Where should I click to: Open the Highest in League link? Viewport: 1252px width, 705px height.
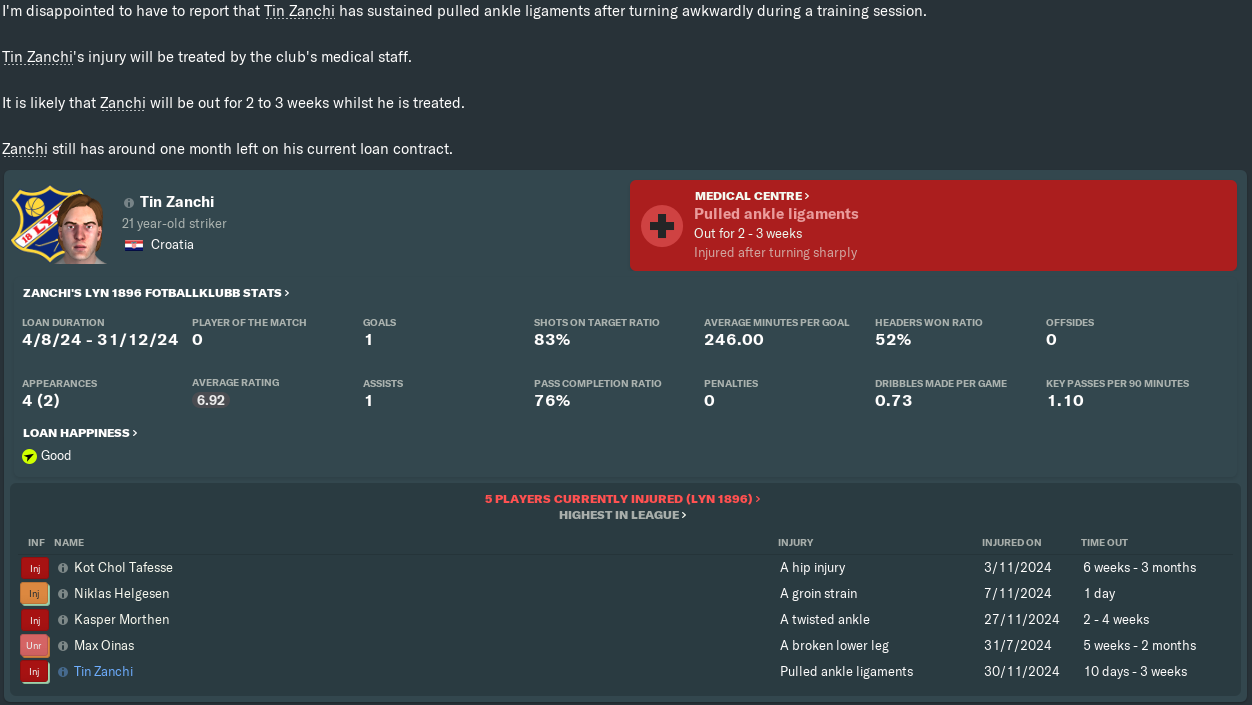tap(622, 515)
